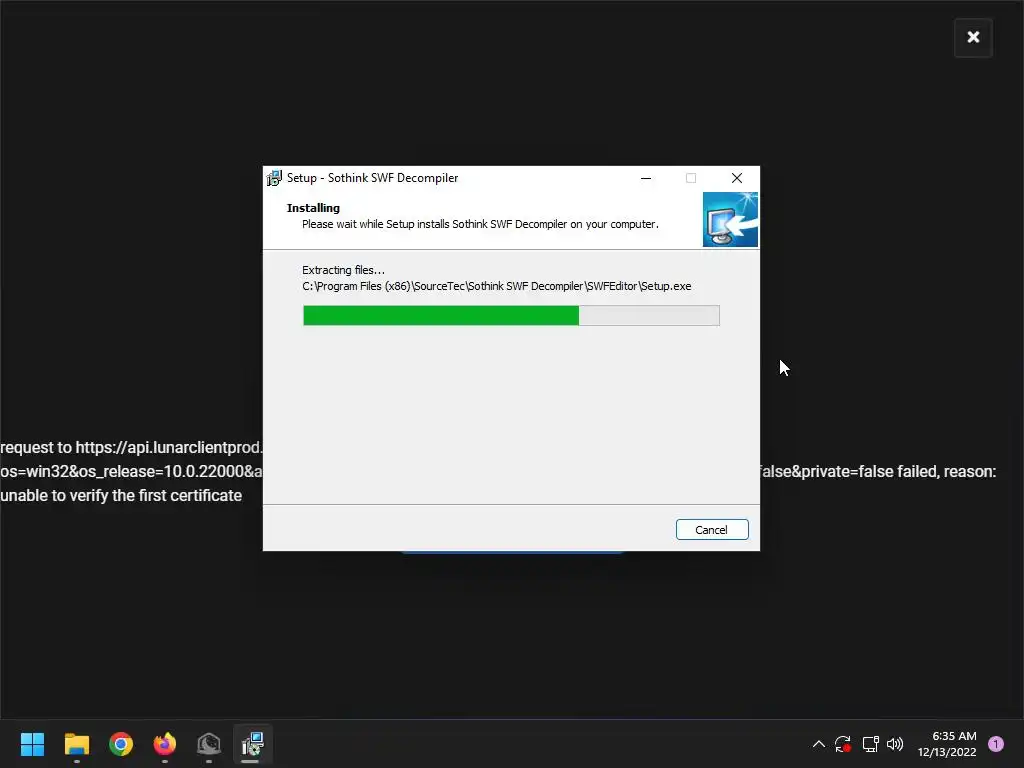
Task: Click the Setup.exe file path text
Action: [x=496, y=286]
